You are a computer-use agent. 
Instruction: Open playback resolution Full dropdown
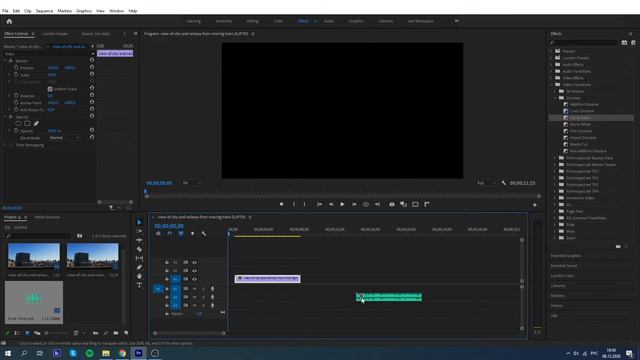click(x=486, y=183)
